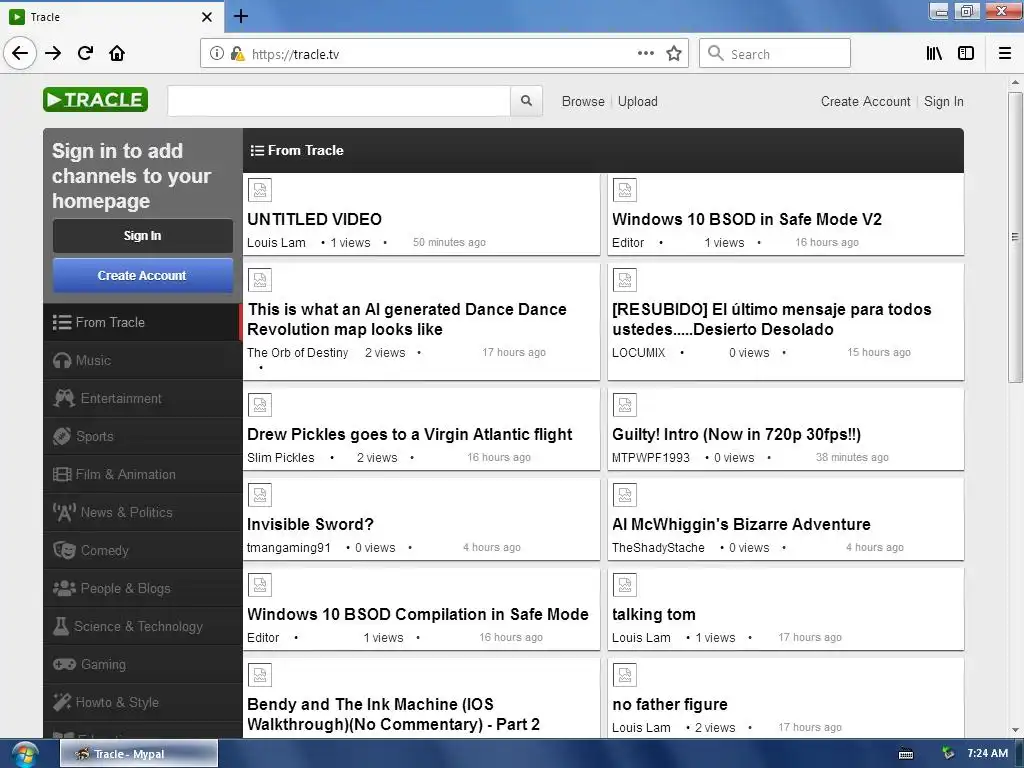The image size is (1024, 768).
Task: Open the Browse link
Action: 583,101
